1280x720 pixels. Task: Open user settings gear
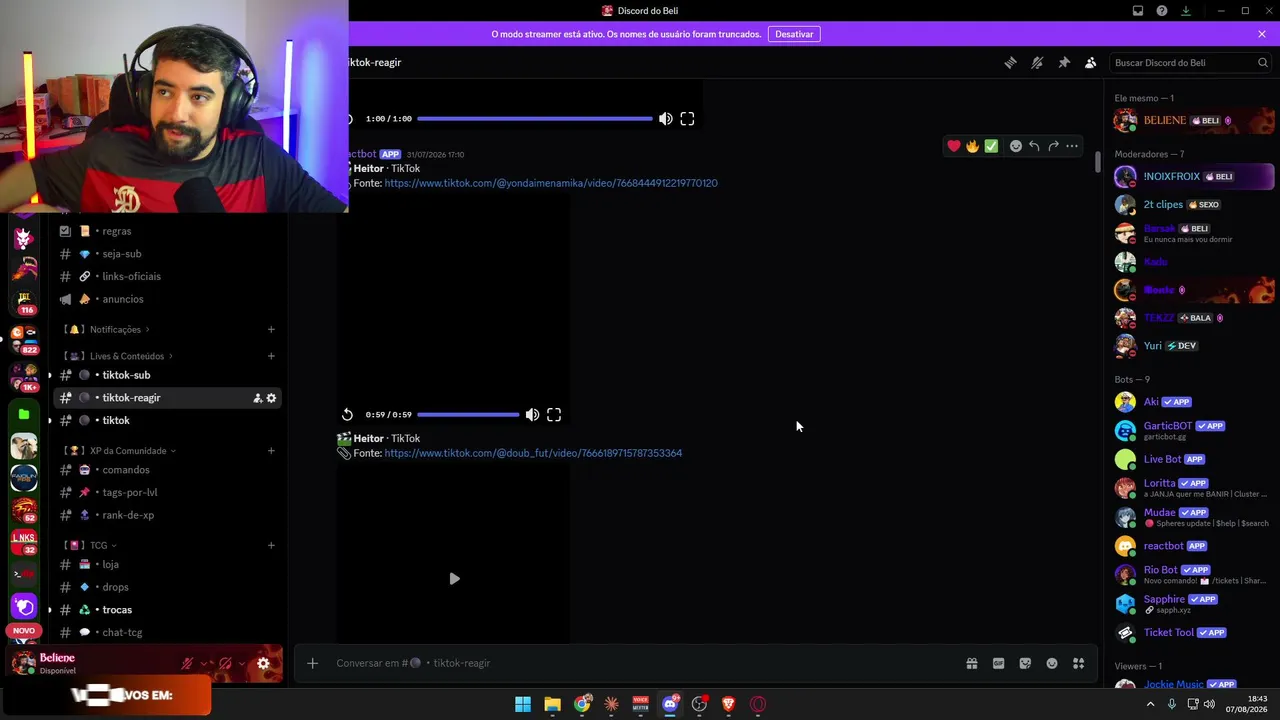click(x=263, y=663)
